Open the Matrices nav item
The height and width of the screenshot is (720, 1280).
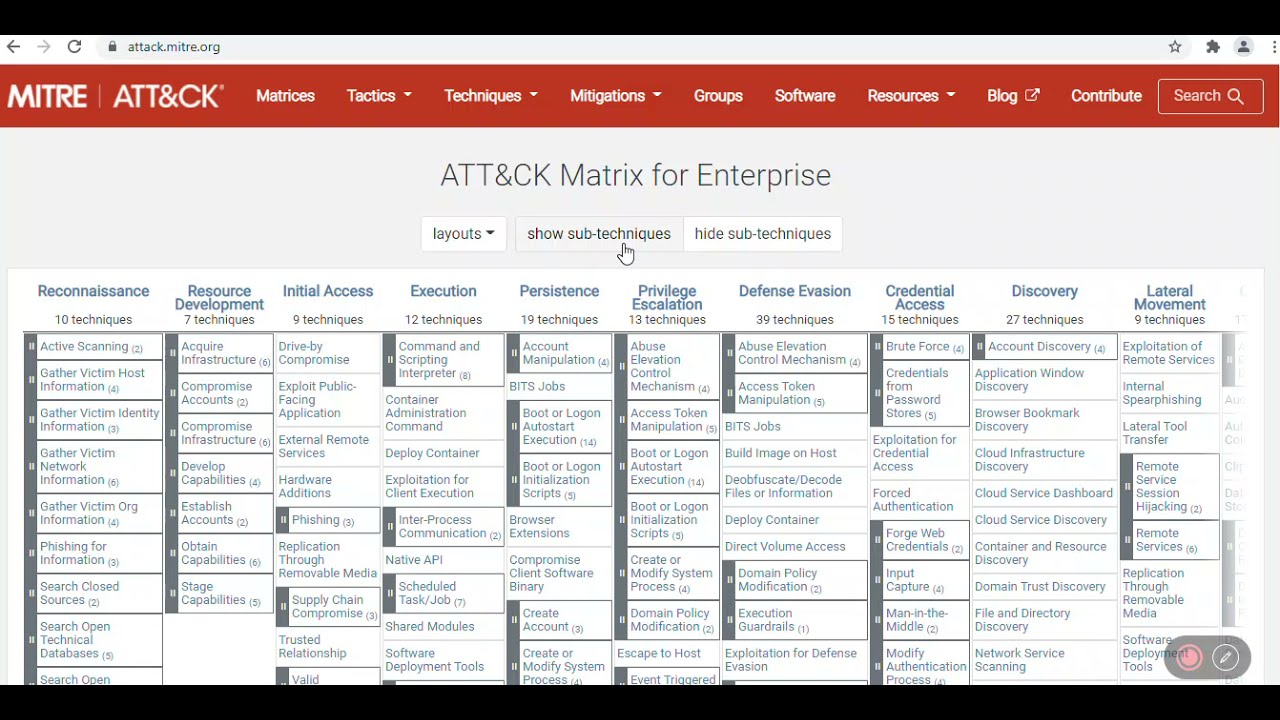(x=285, y=96)
